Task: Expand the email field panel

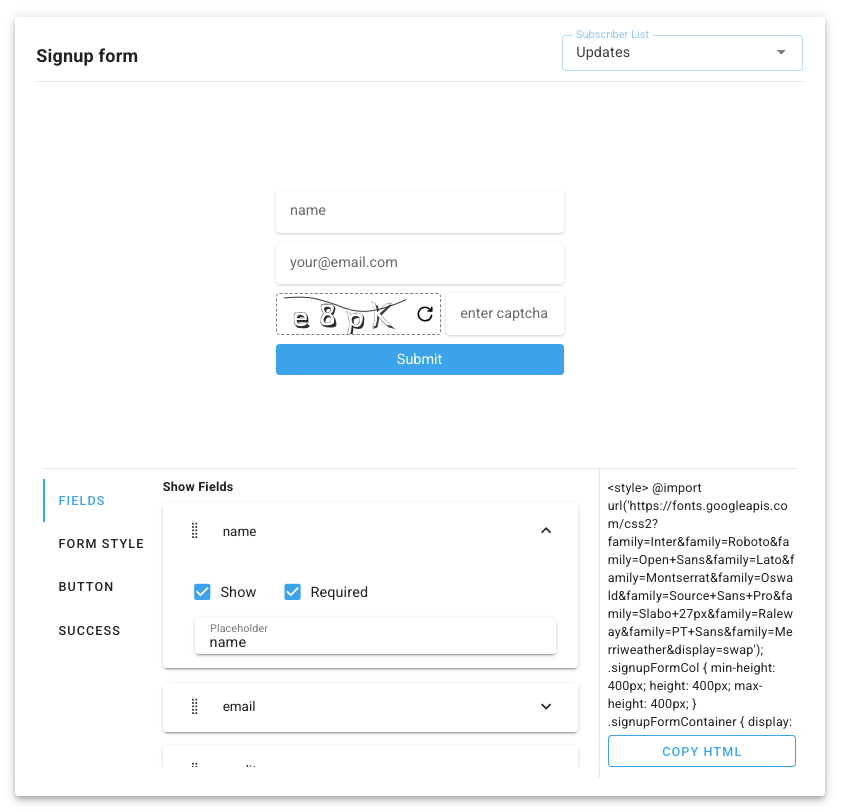Action: 546,706
